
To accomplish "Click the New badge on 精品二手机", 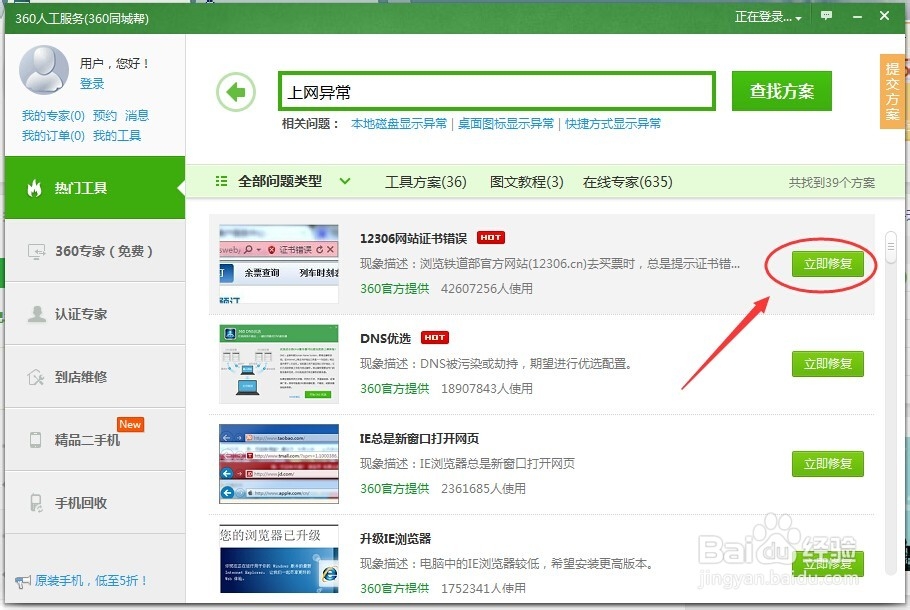I will (130, 424).
